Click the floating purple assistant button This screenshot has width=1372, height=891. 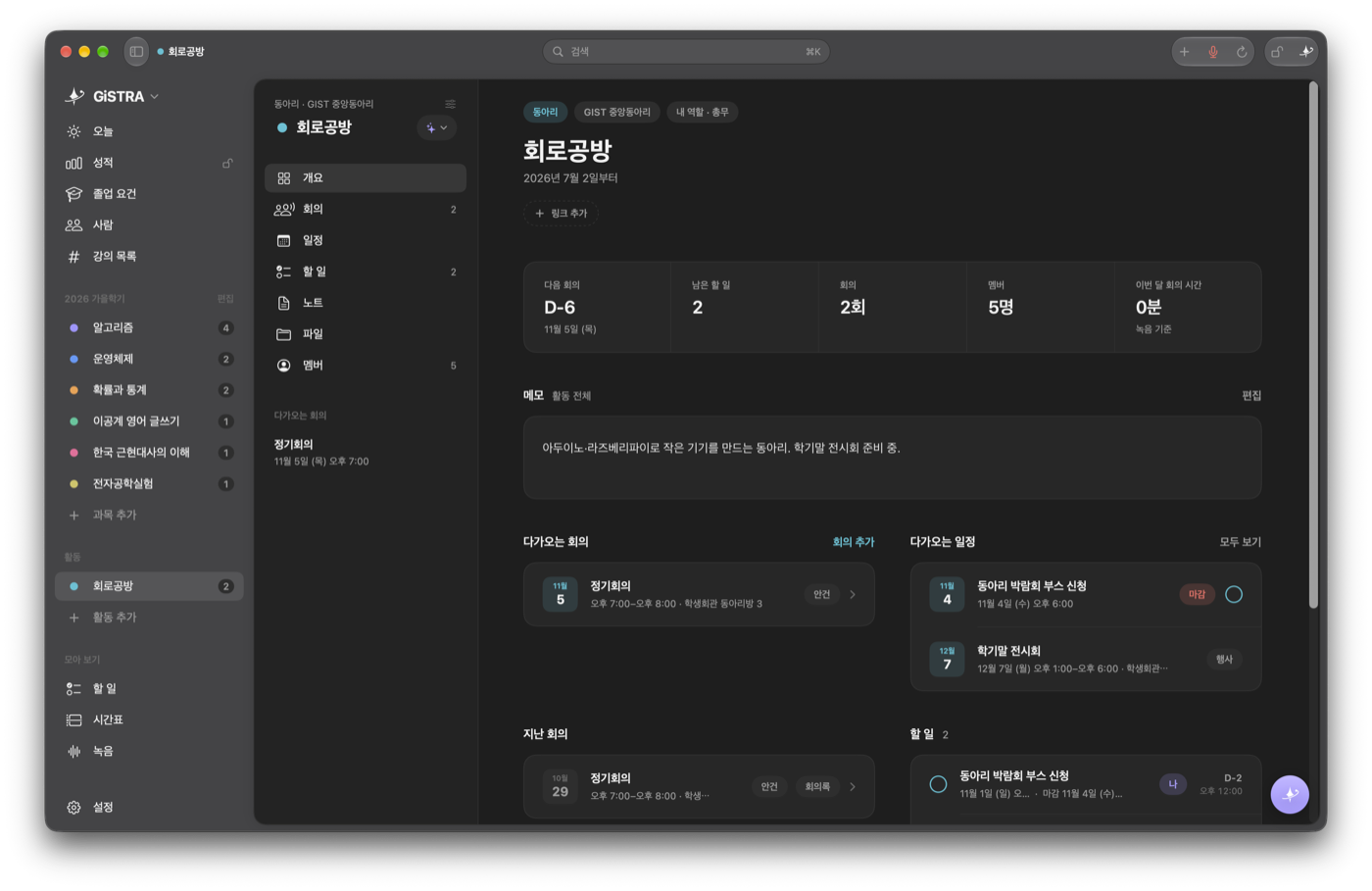tap(1290, 794)
